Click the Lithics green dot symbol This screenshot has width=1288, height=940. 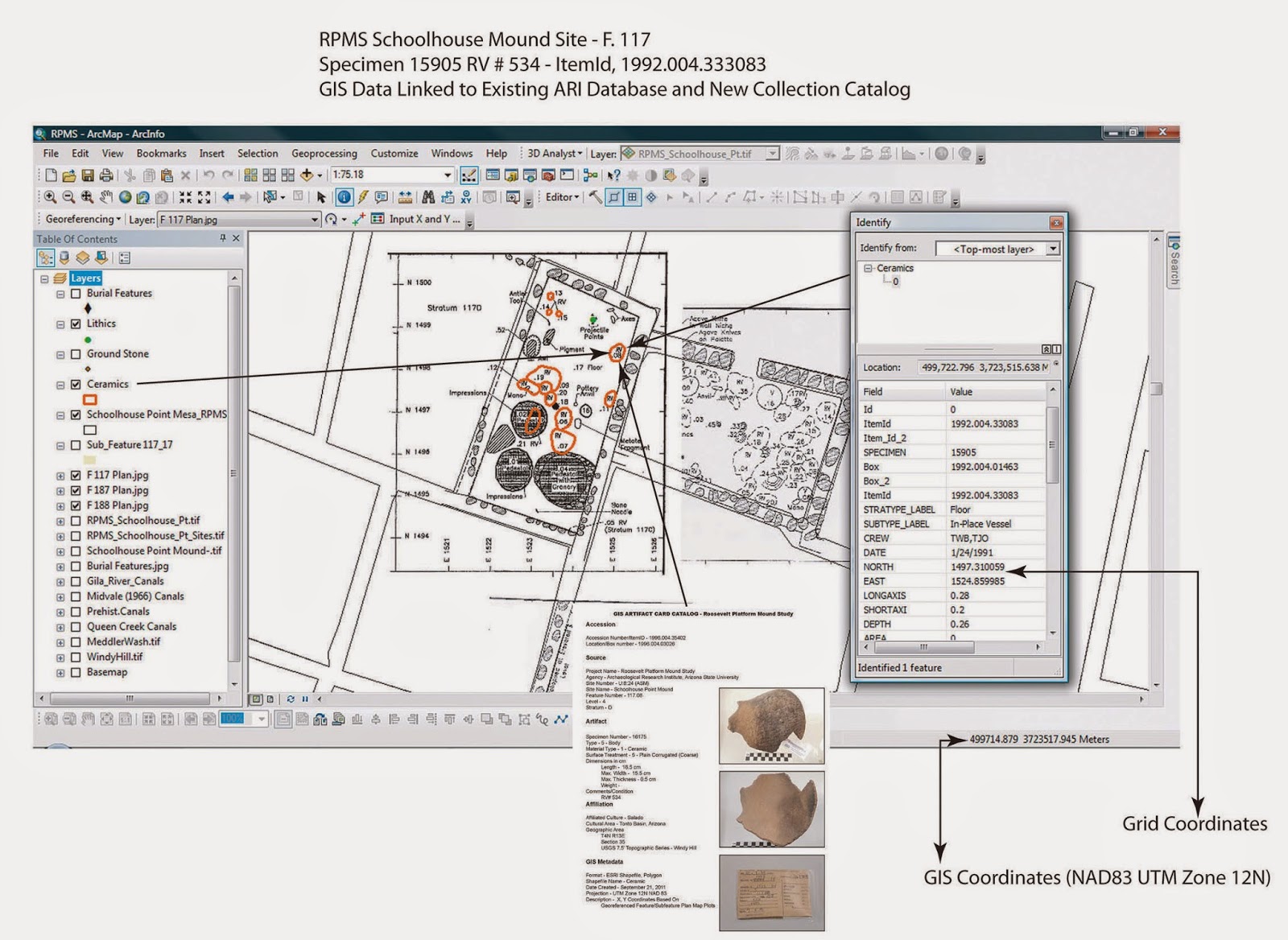click(88, 340)
